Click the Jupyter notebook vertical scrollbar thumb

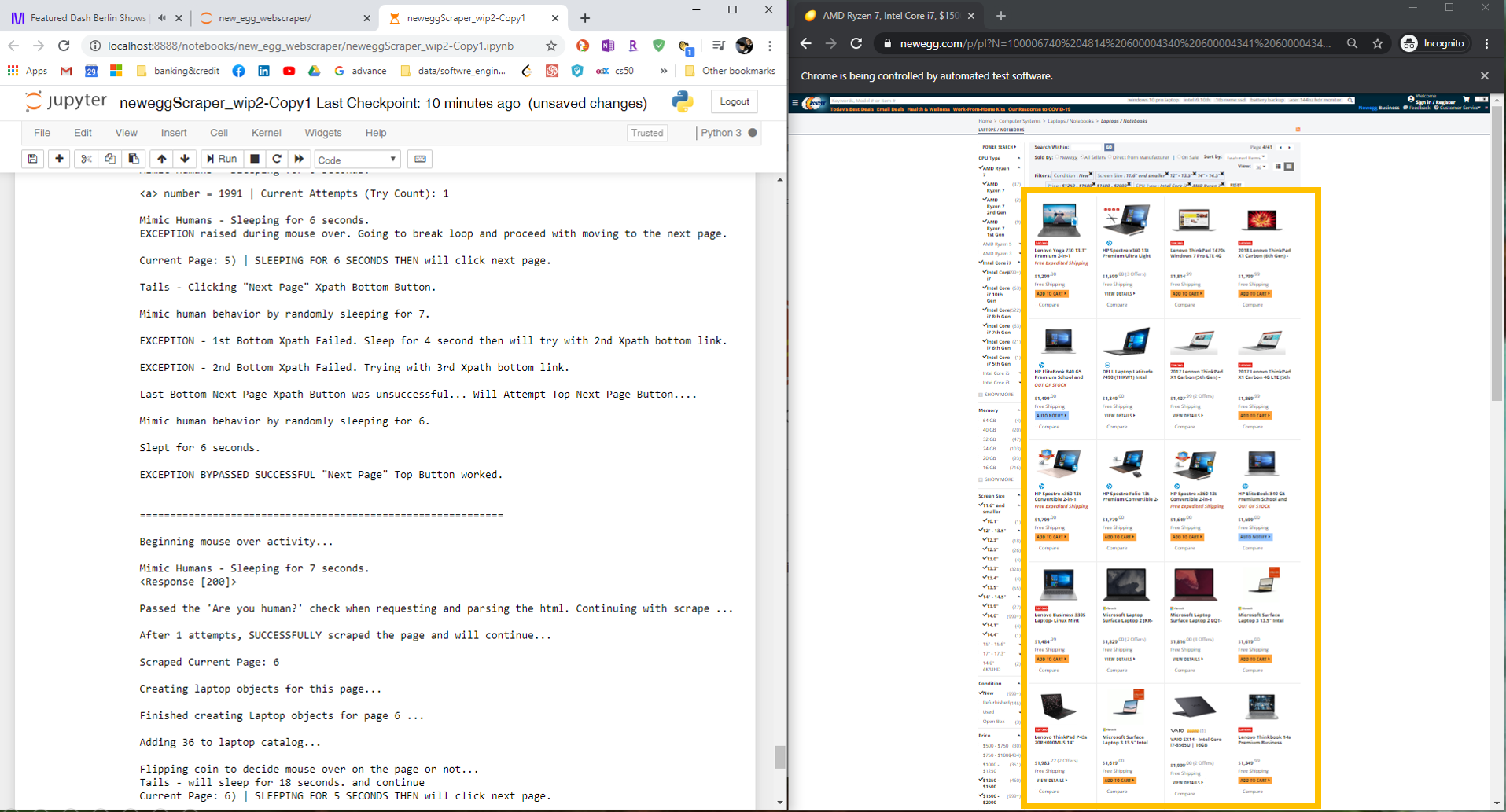779,757
